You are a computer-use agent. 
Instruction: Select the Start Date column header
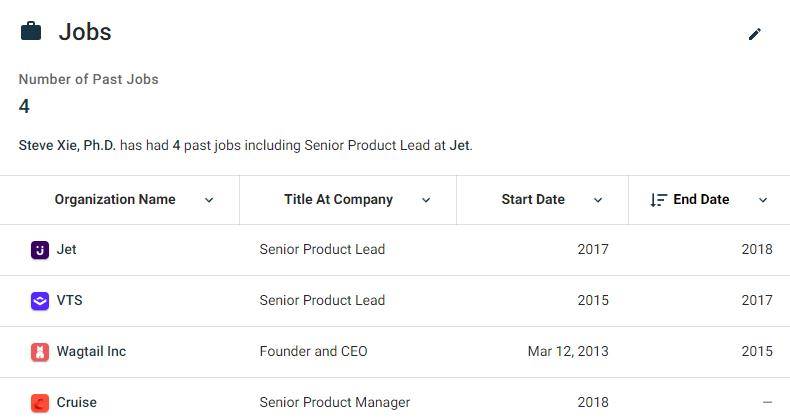[533, 199]
